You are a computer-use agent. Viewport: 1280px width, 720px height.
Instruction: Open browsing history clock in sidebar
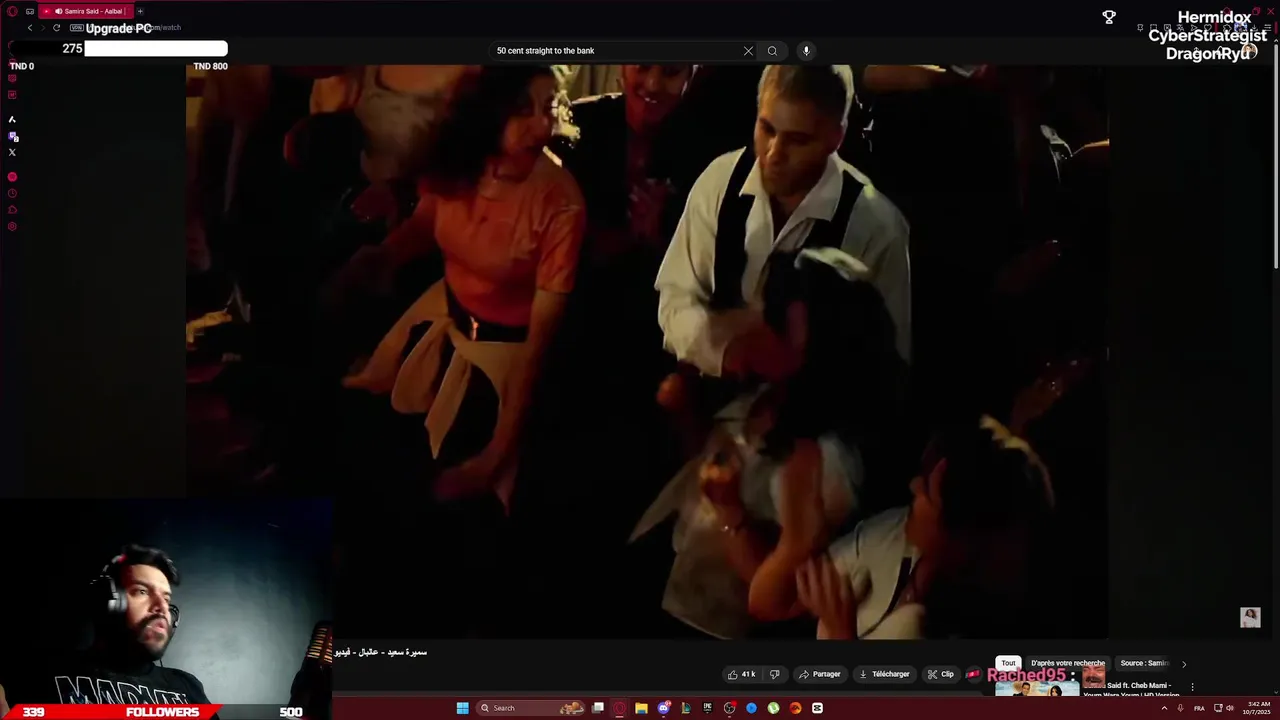click(12, 193)
